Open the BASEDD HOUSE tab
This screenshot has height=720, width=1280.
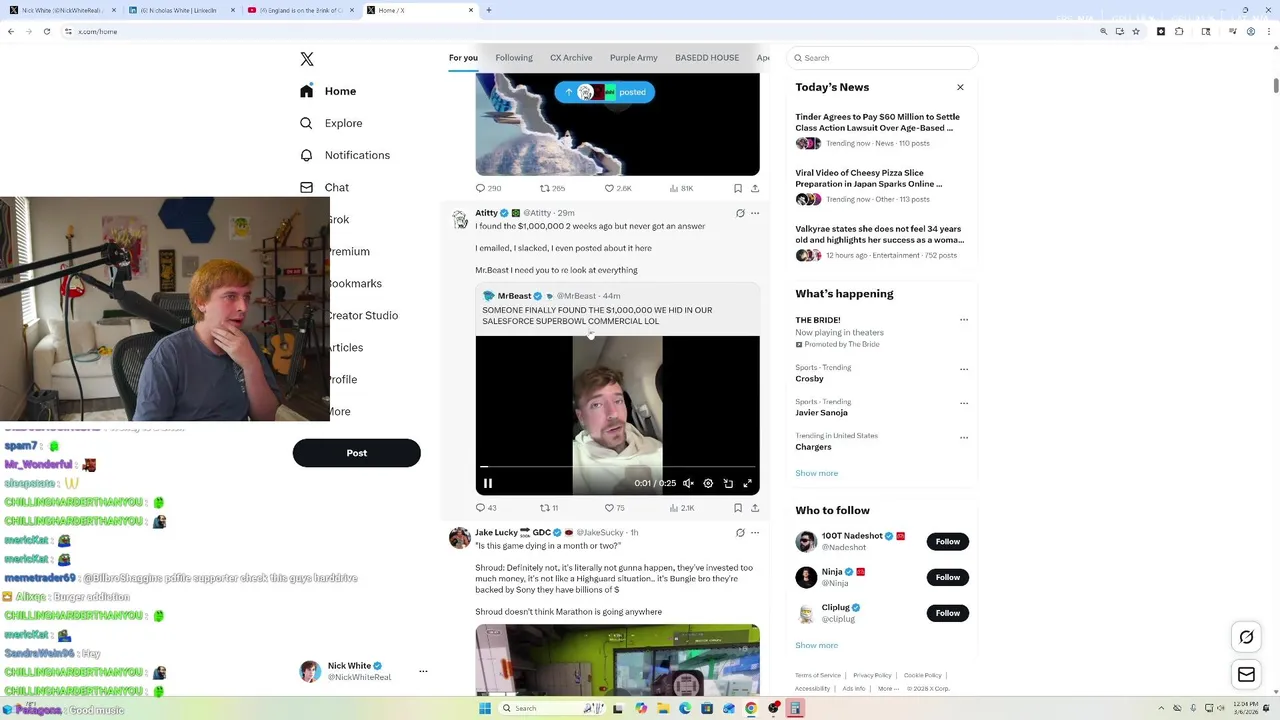pos(707,58)
